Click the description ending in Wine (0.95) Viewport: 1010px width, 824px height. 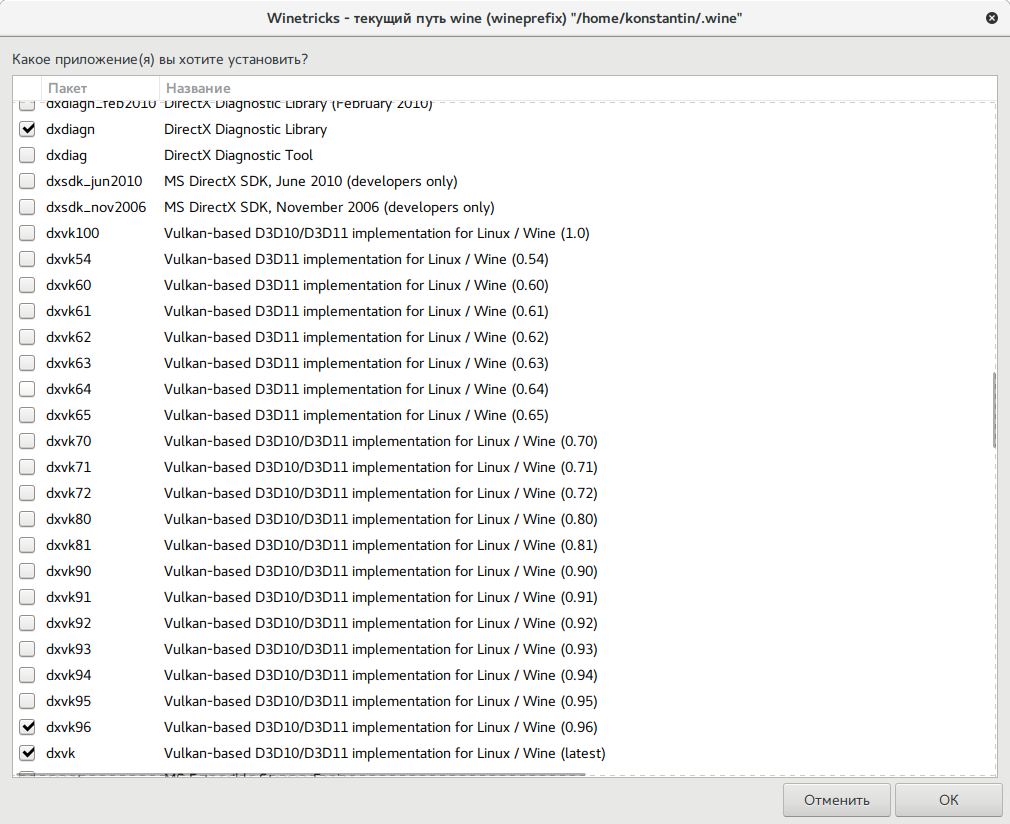(x=381, y=701)
